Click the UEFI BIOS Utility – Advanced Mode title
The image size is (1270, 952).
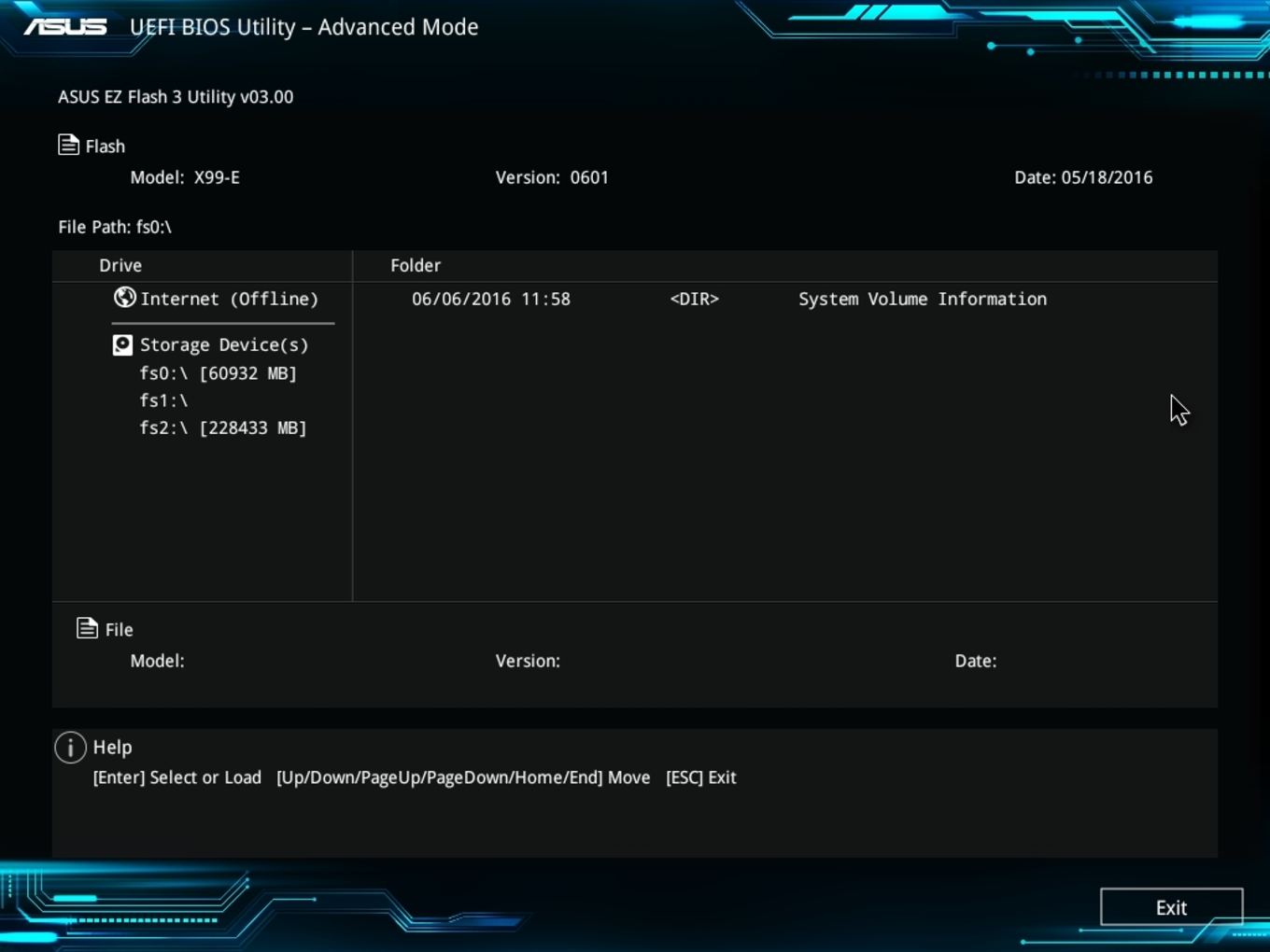point(304,27)
